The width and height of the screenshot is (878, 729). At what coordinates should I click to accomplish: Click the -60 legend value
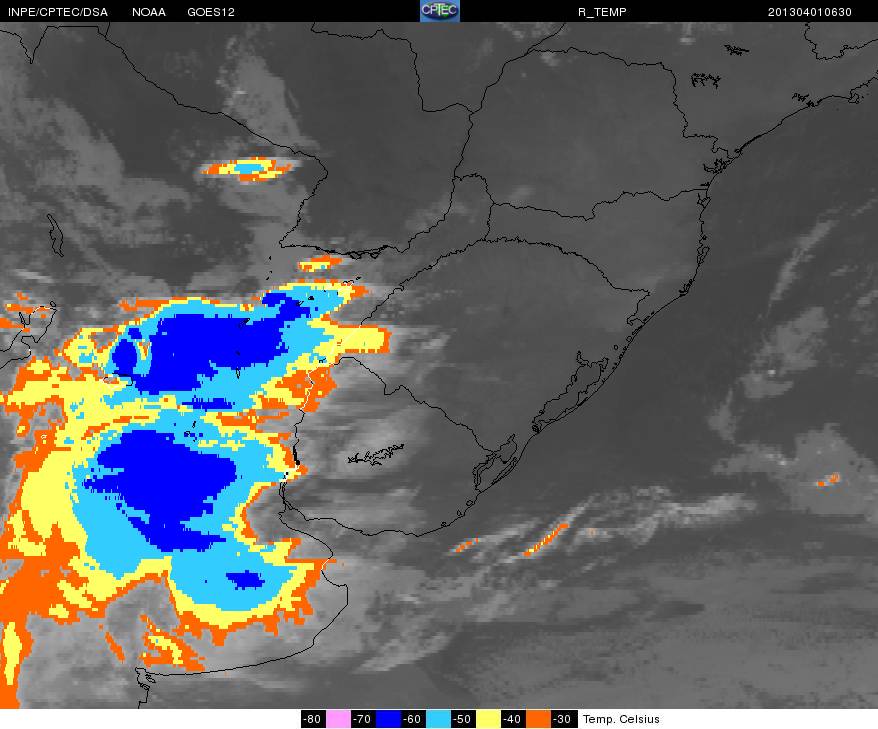click(x=413, y=719)
